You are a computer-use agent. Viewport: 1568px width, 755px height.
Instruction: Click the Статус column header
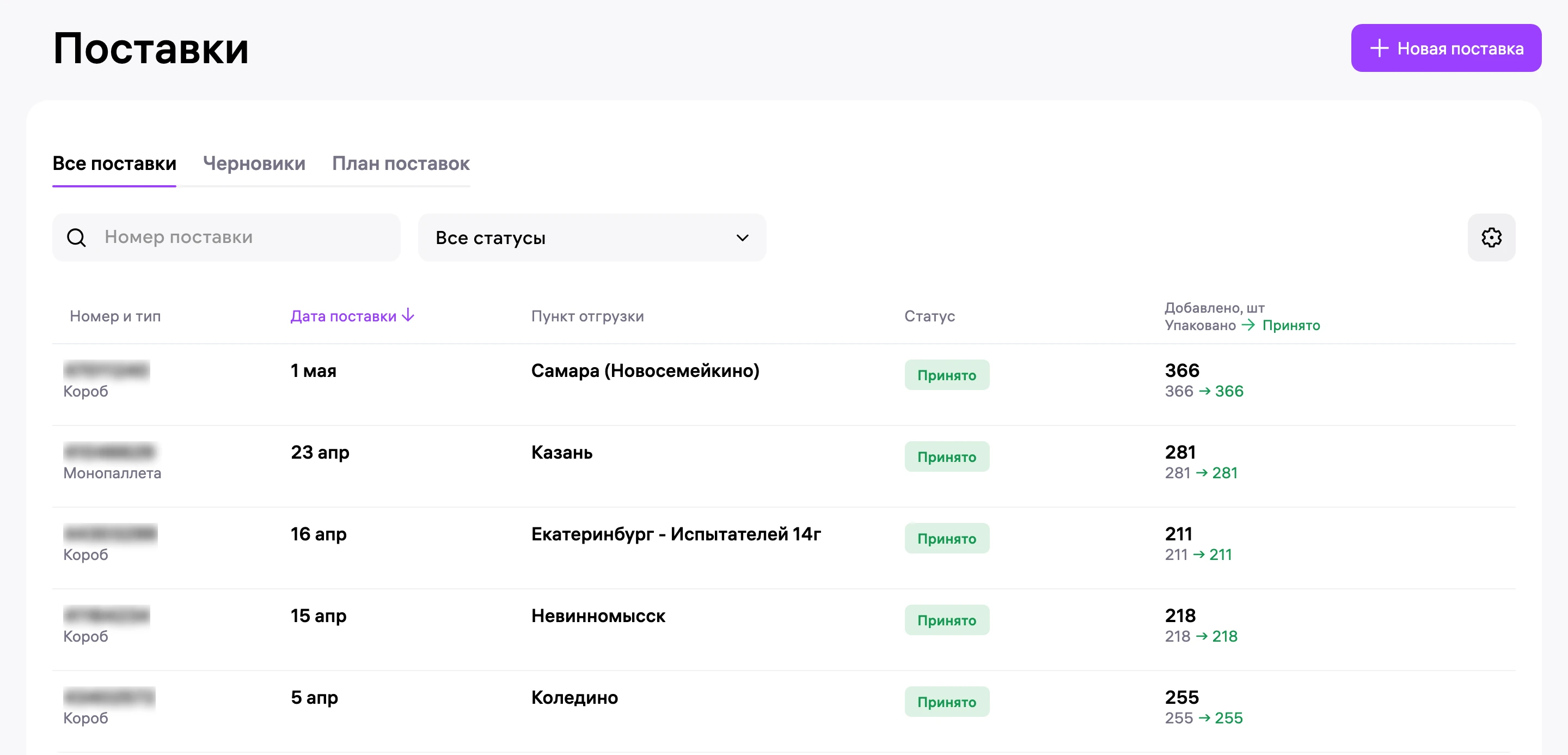(929, 316)
